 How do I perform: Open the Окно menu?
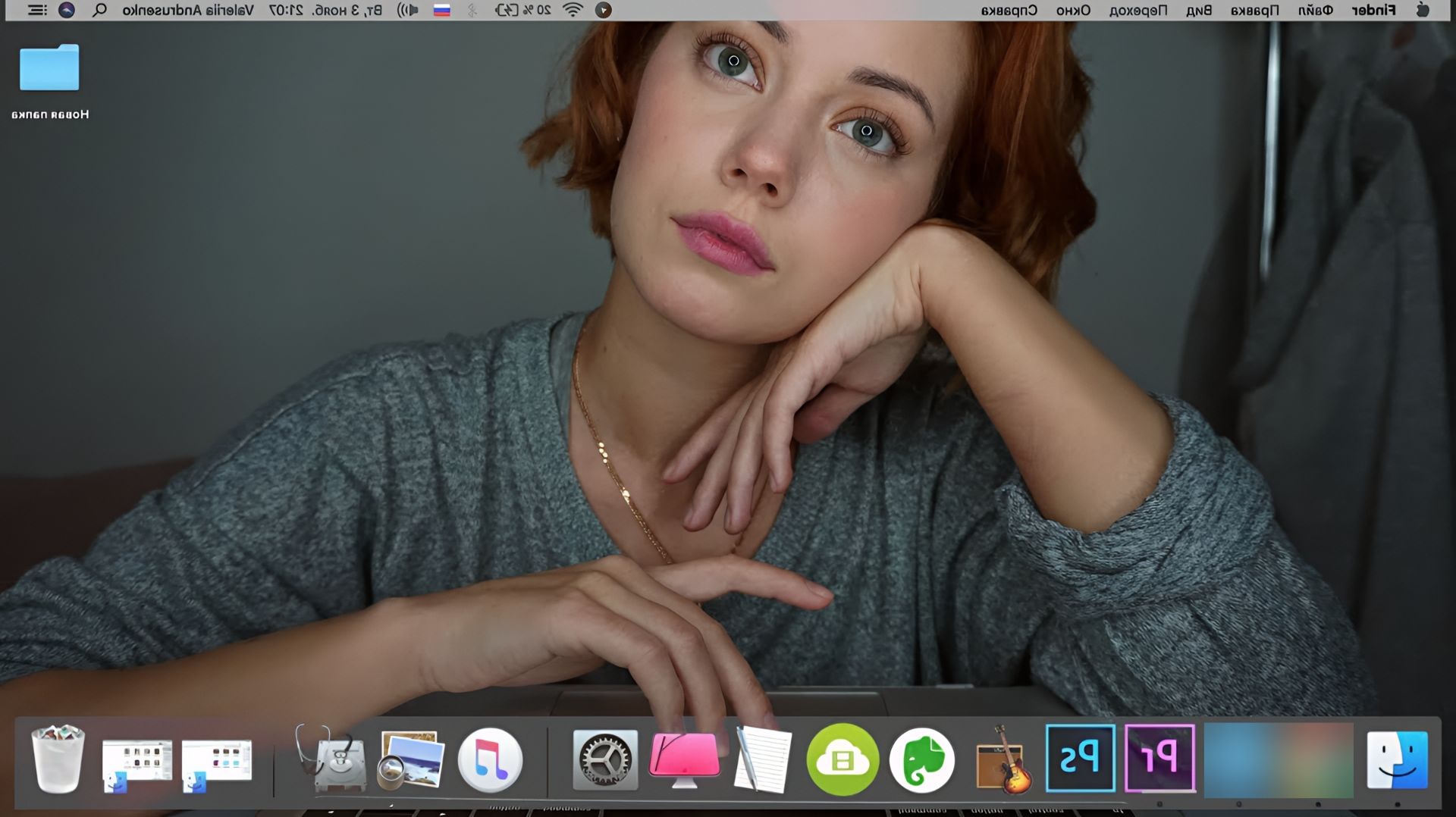tap(1074, 10)
